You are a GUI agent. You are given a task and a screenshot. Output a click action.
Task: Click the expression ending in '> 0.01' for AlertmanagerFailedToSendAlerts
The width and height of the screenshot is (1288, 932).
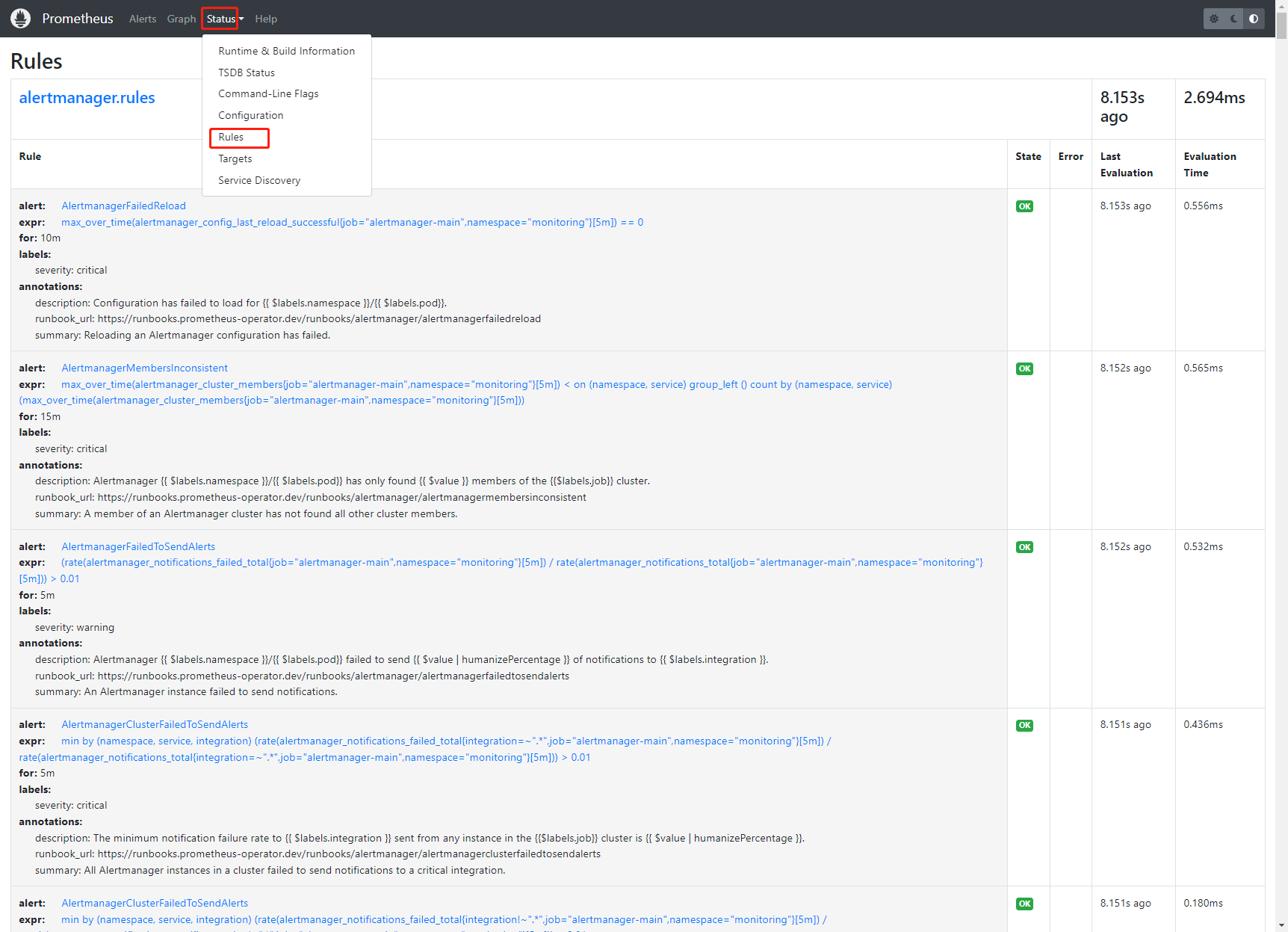(501, 570)
